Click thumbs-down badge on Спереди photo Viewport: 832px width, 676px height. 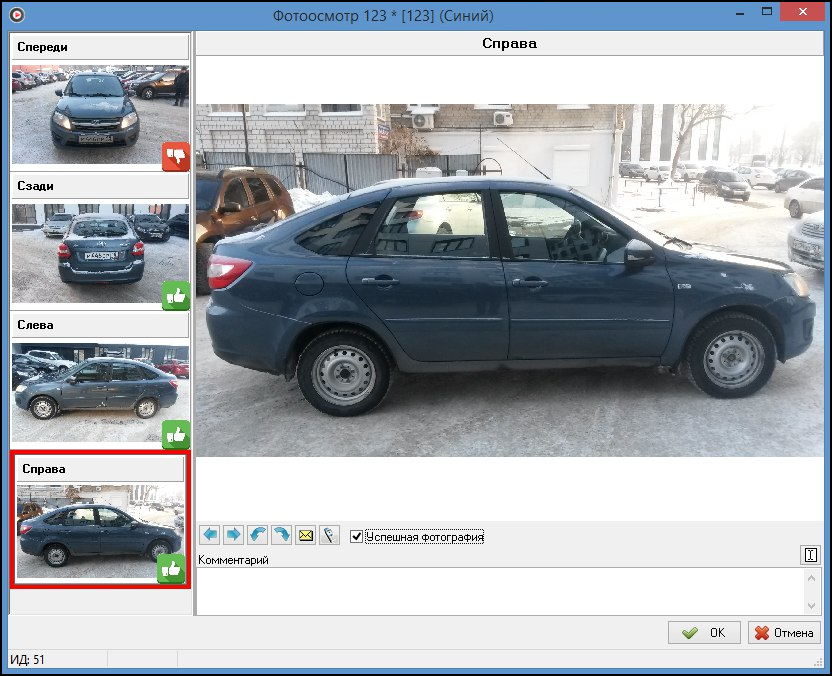point(176,156)
